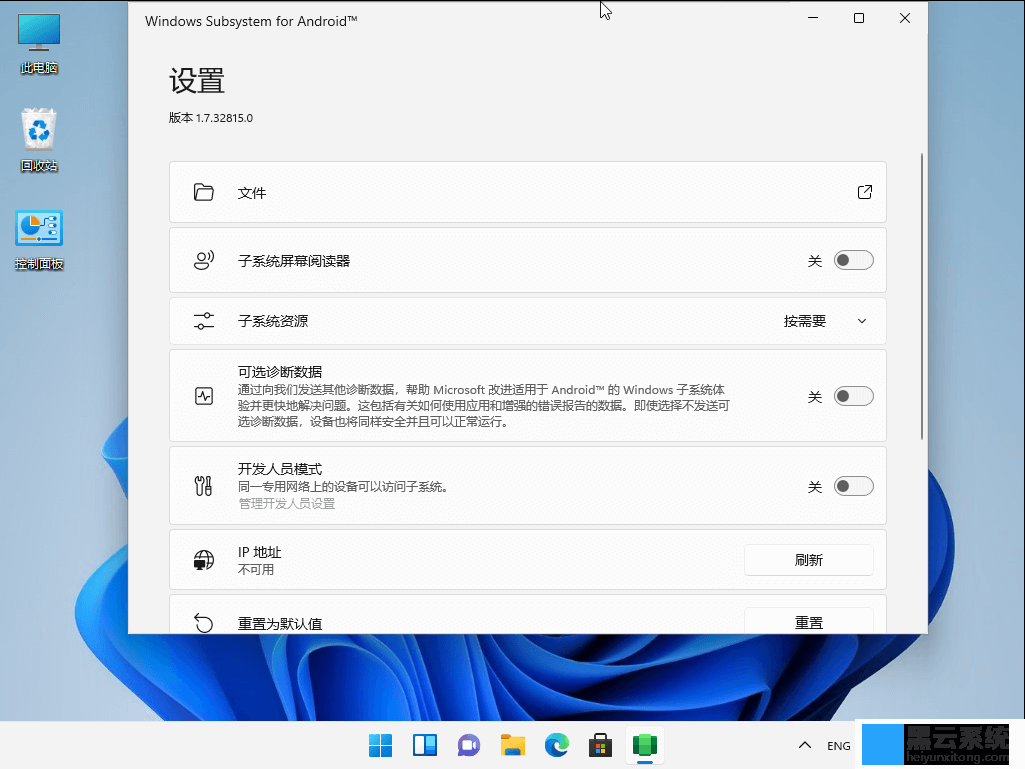Show hidden system tray icons
The width and height of the screenshot is (1025, 769).
click(804, 746)
